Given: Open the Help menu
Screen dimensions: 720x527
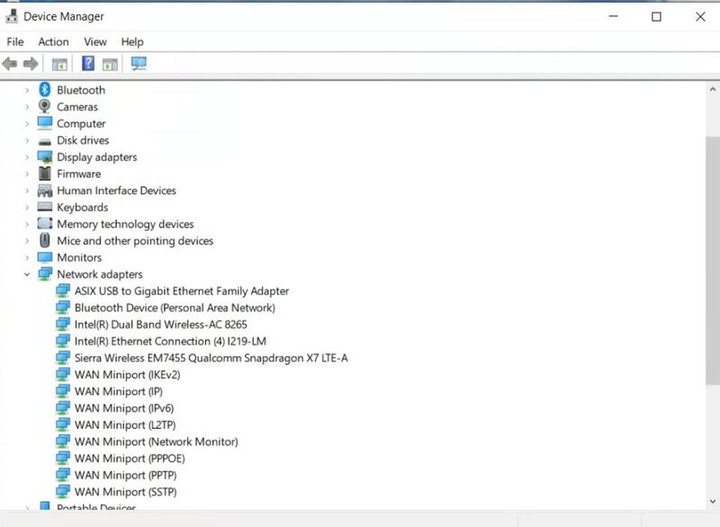Looking at the screenshot, I should (132, 42).
